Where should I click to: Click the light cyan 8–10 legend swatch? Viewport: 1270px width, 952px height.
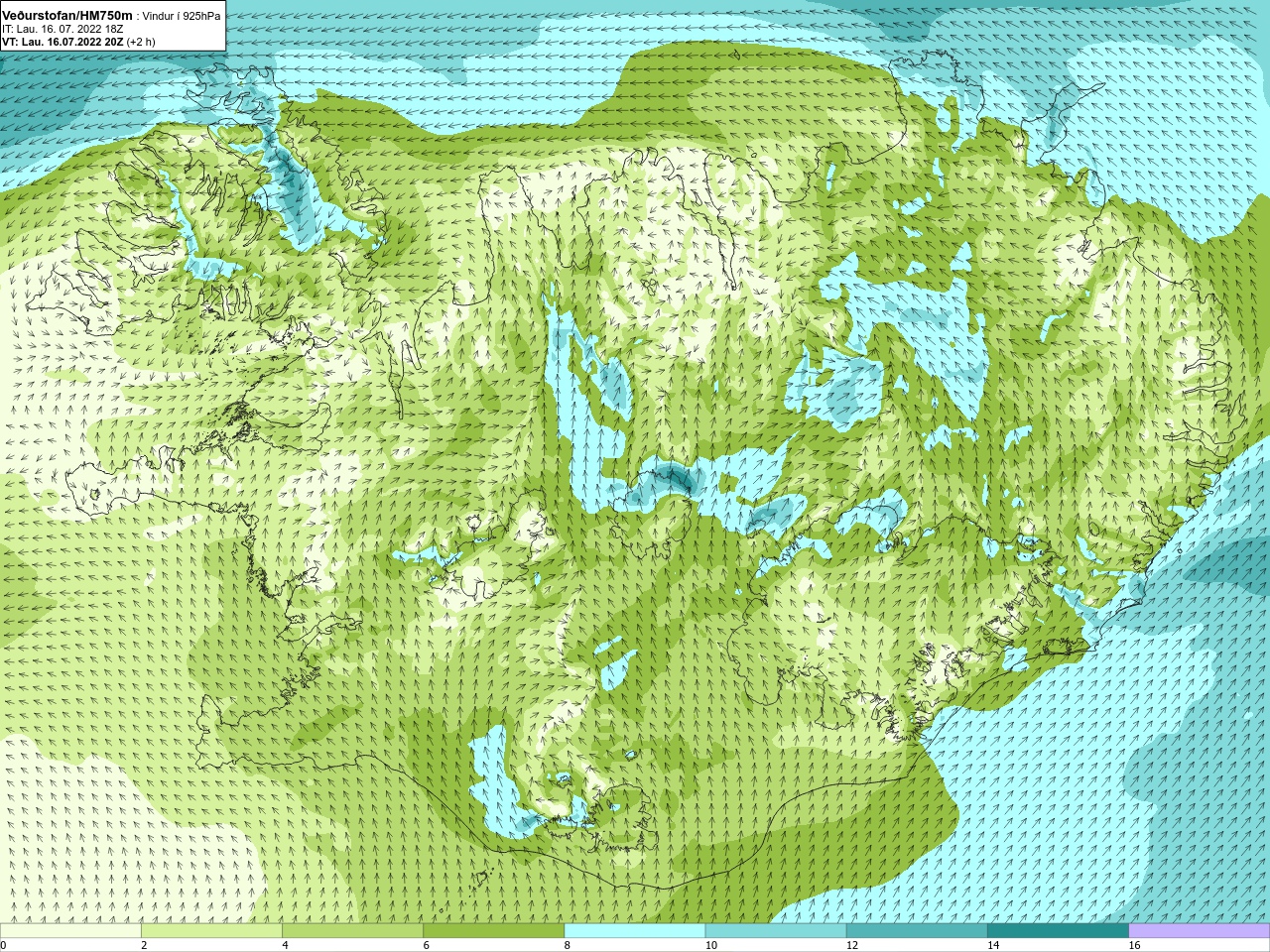coord(635,931)
